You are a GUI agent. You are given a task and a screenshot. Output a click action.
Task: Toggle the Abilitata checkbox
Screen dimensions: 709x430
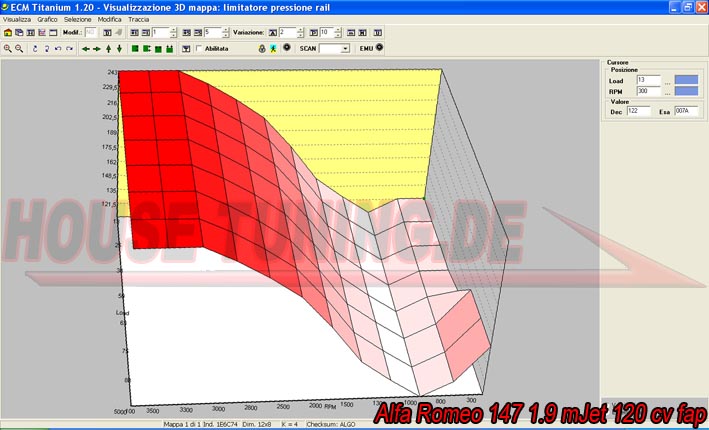click(x=200, y=48)
